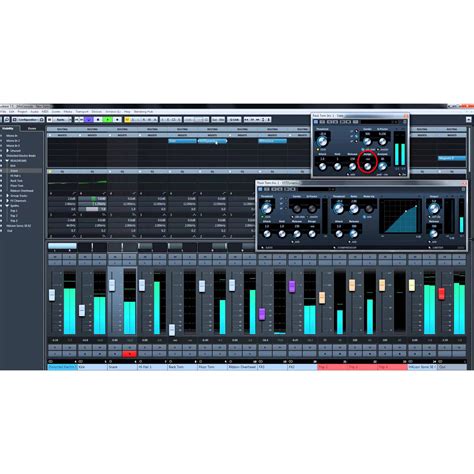The image size is (474, 474).
Task: Click the red Out channel fader handle
Action: (442, 294)
